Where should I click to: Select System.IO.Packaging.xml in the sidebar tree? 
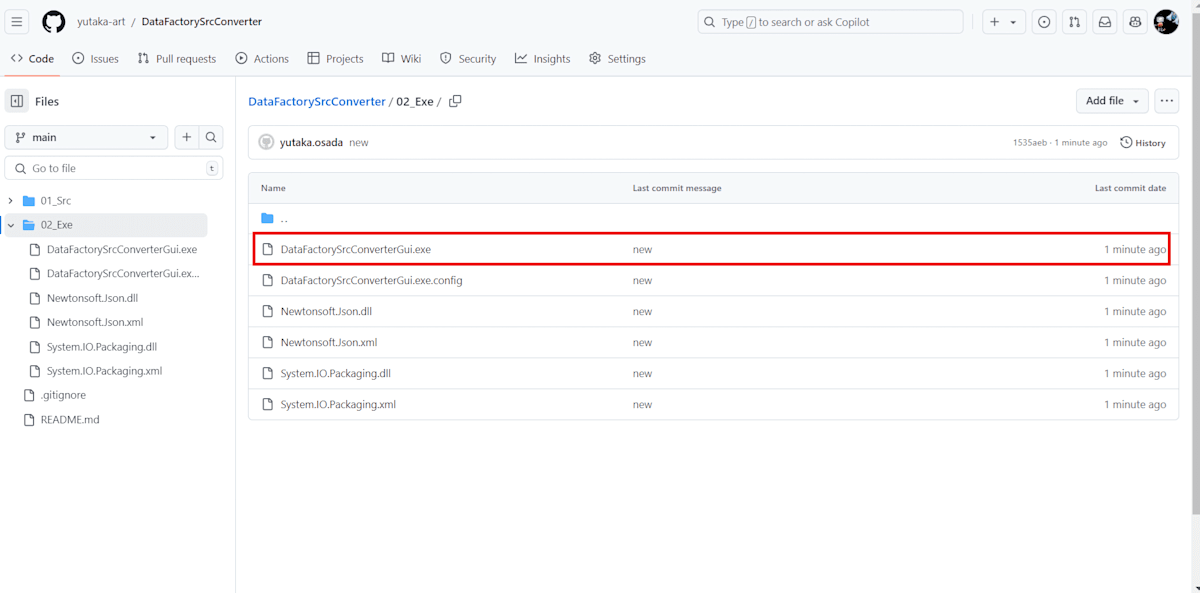[104, 371]
